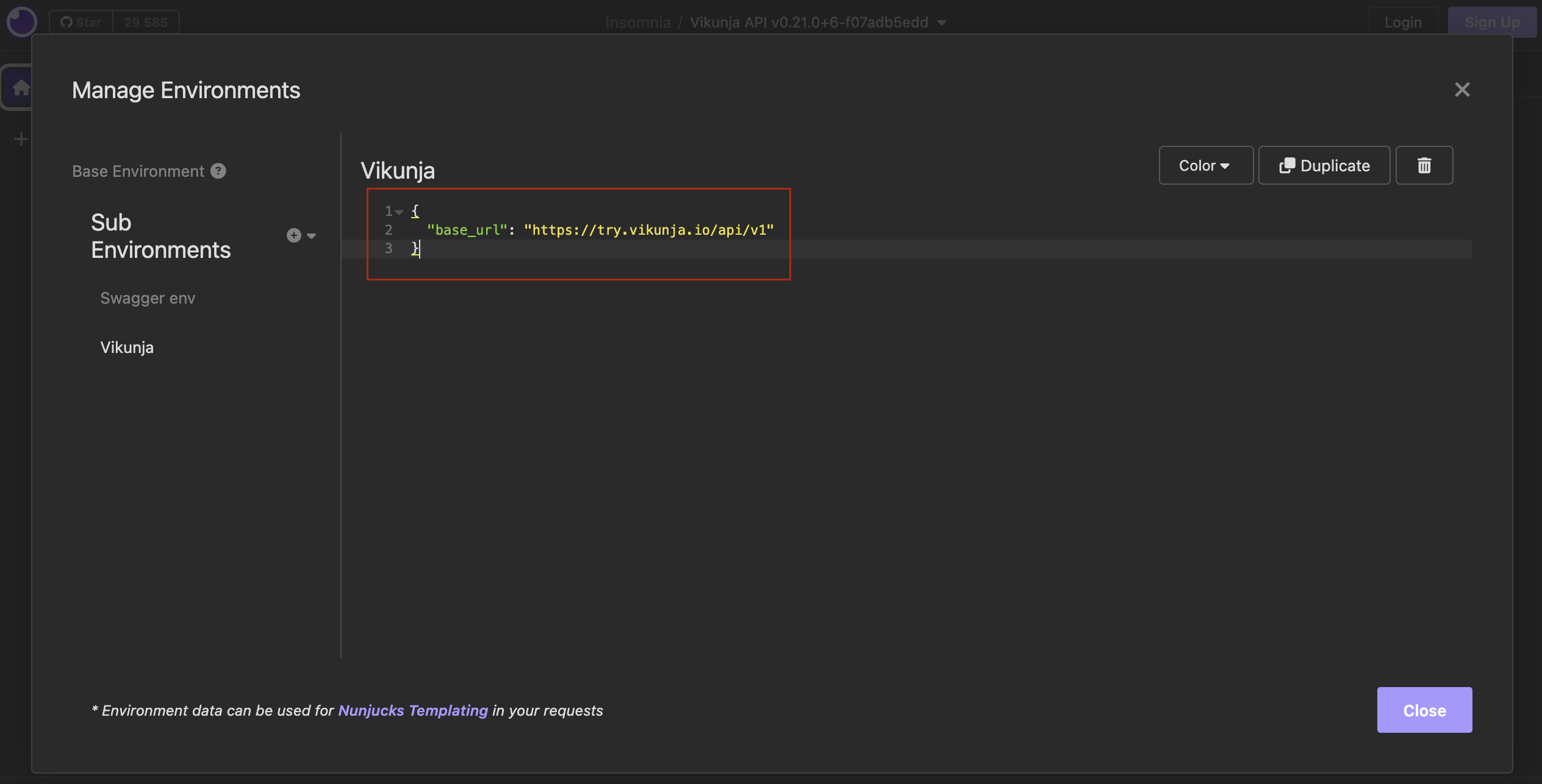Select Base Environment in sidebar

[138, 171]
